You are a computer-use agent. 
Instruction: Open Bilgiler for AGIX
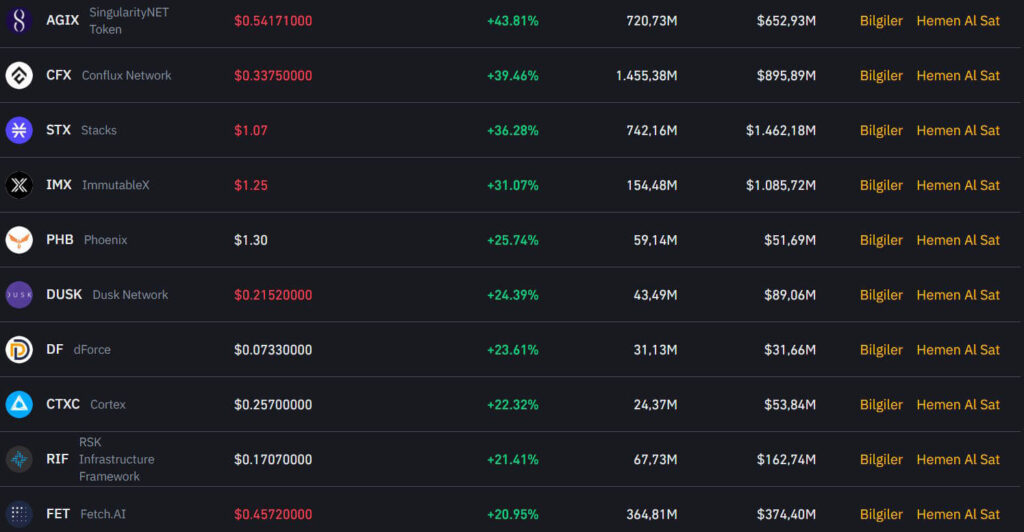881,21
